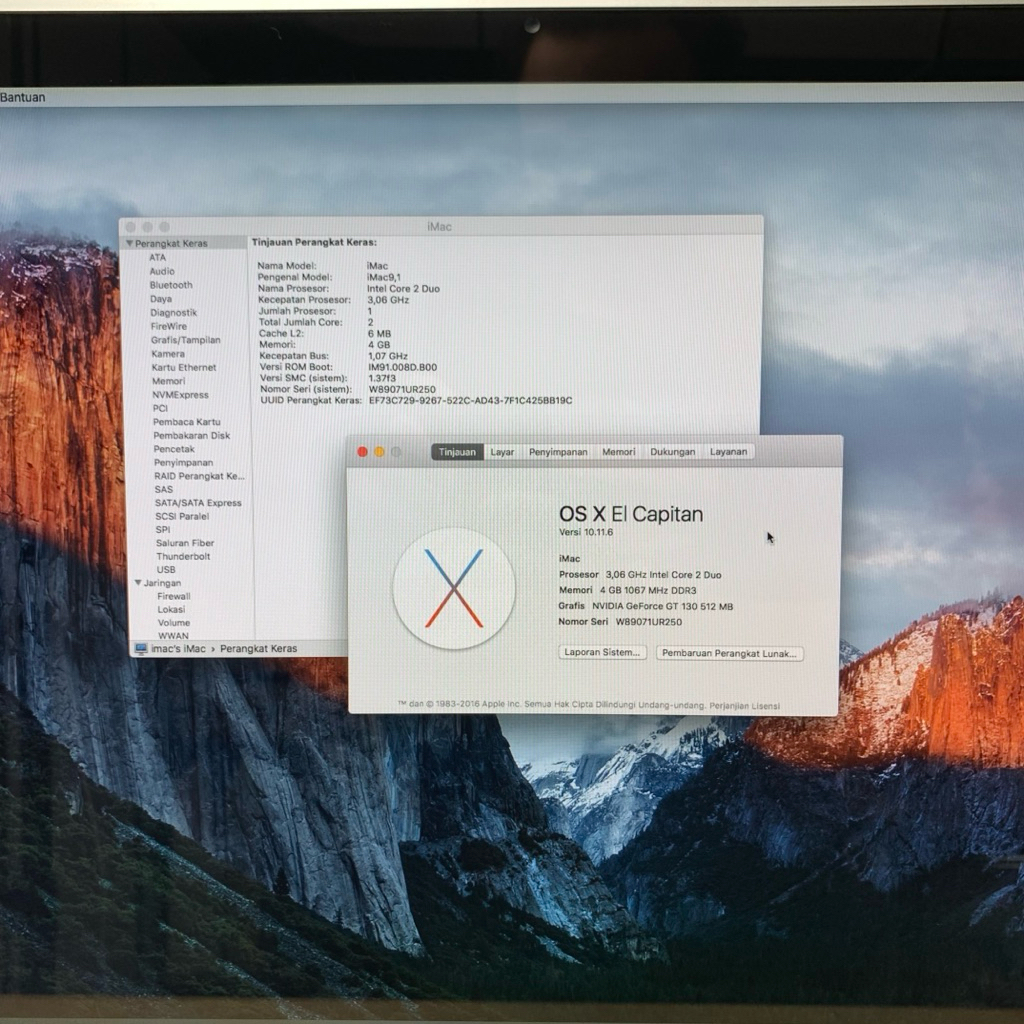
Task: Switch to the Tinjauan tab
Action: (x=457, y=452)
